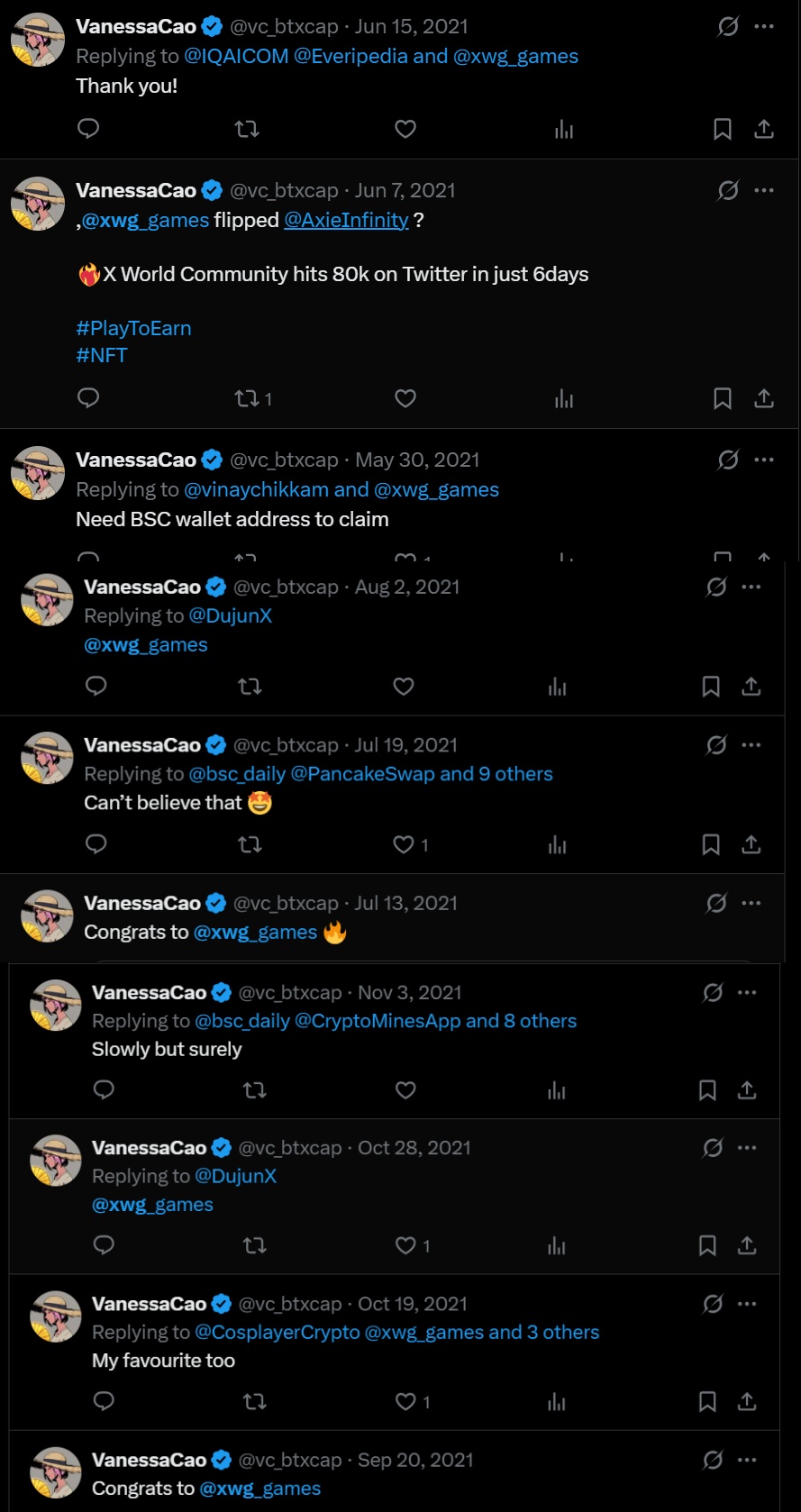Repost the Jun 7 X World Community tweet
The width and height of the screenshot is (801, 1512).
pos(247,398)
